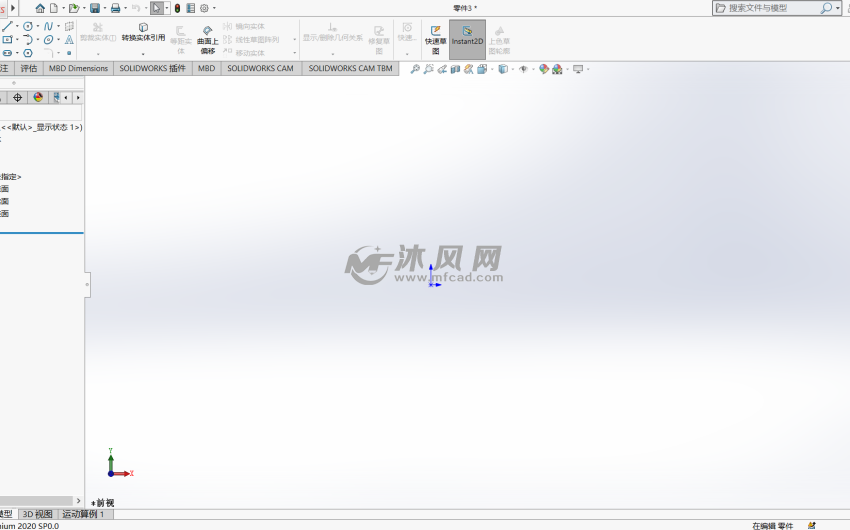The width and height of the screenshot is (850, 530).
Task: Expand the SOLIDWORKS menu flyout arrow
Action: 13,8
